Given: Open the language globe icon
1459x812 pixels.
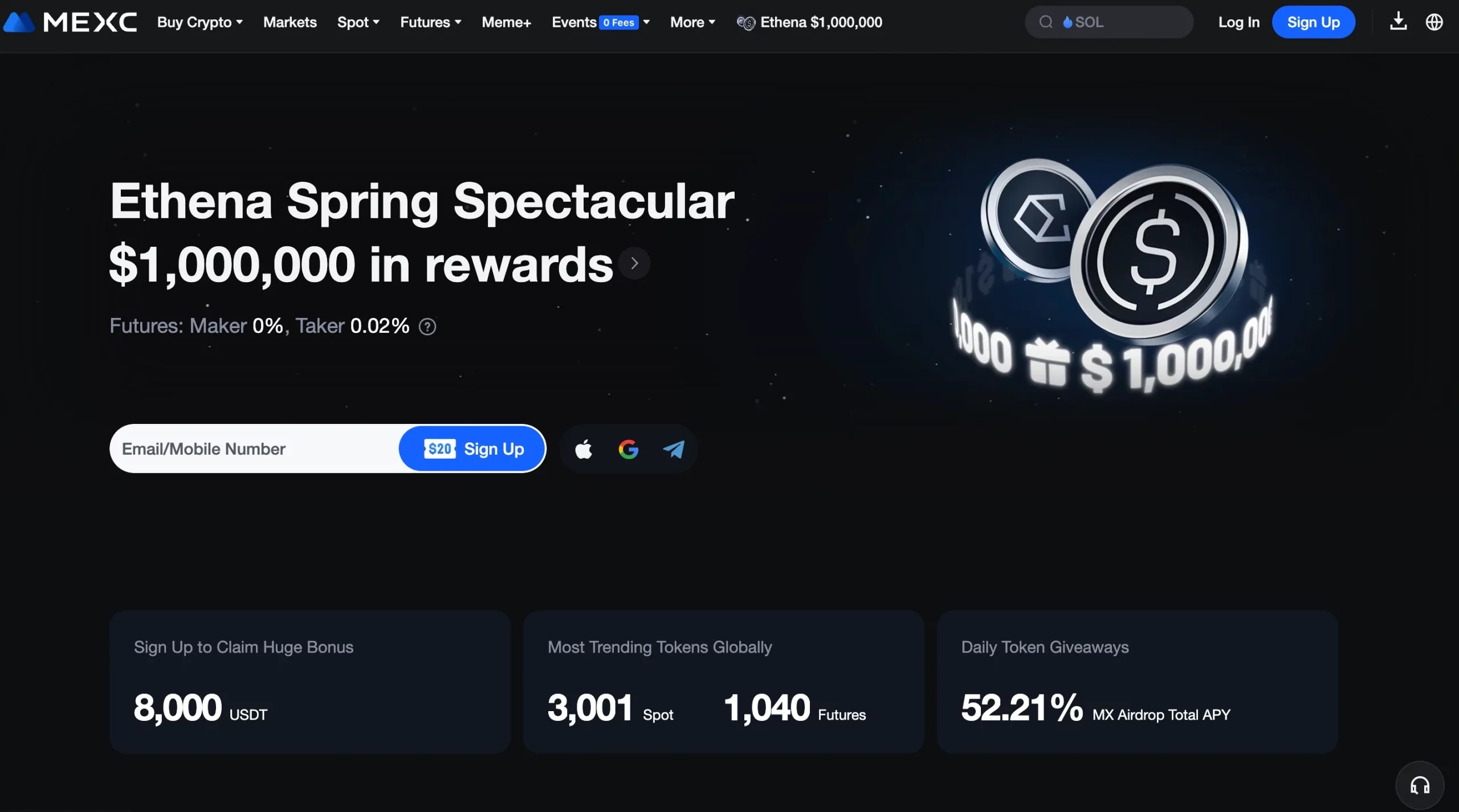Looking at the screenshot, I should pos(1434,22).
